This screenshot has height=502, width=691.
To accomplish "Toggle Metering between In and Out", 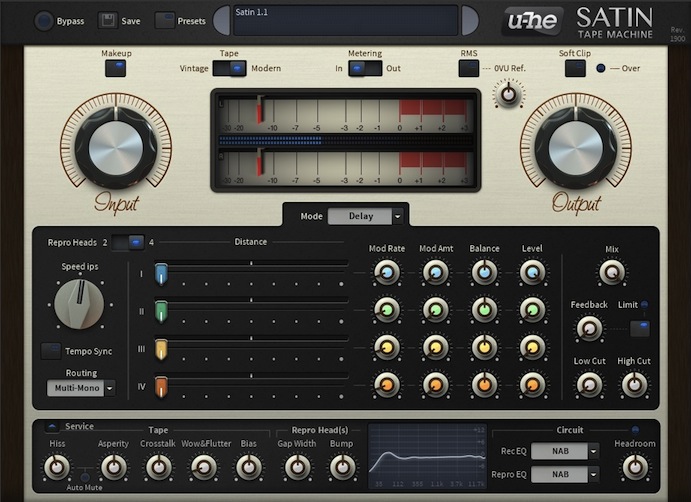I will pyautogui.click(x=365, y=68).
